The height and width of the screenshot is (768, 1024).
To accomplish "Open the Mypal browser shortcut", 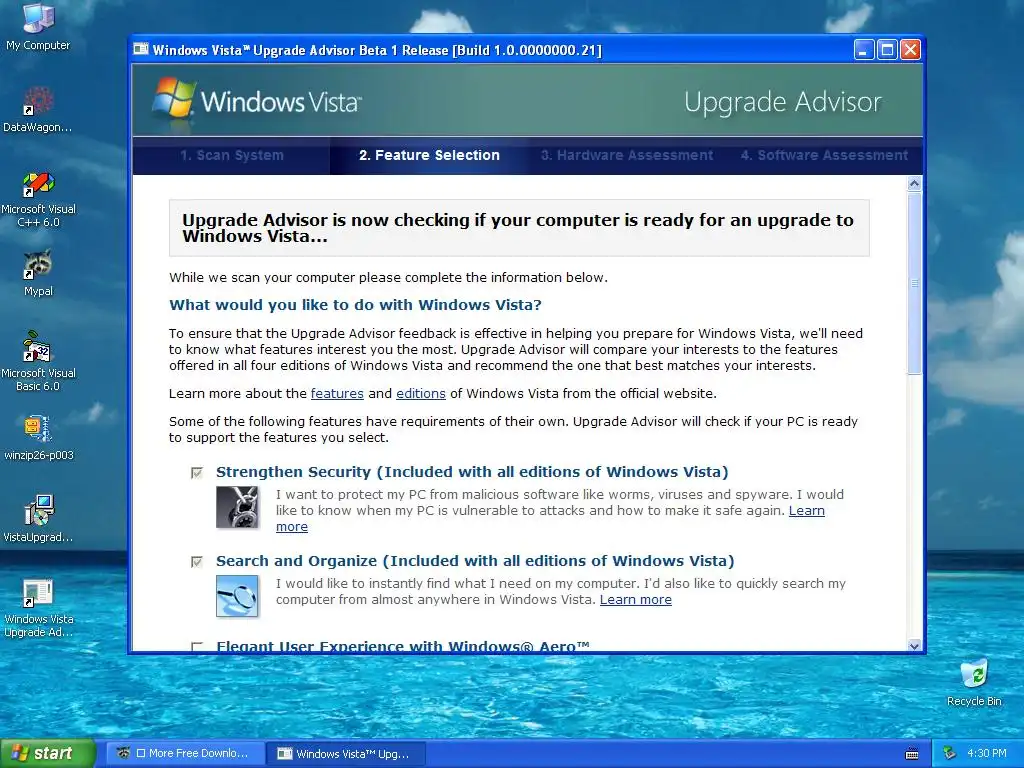I will coord(38,273).
